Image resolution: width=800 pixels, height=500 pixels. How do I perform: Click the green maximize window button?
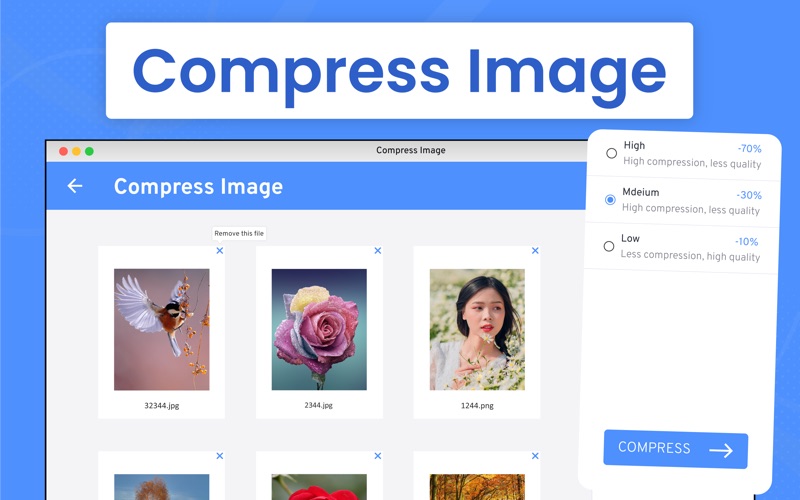coord(89,151)
